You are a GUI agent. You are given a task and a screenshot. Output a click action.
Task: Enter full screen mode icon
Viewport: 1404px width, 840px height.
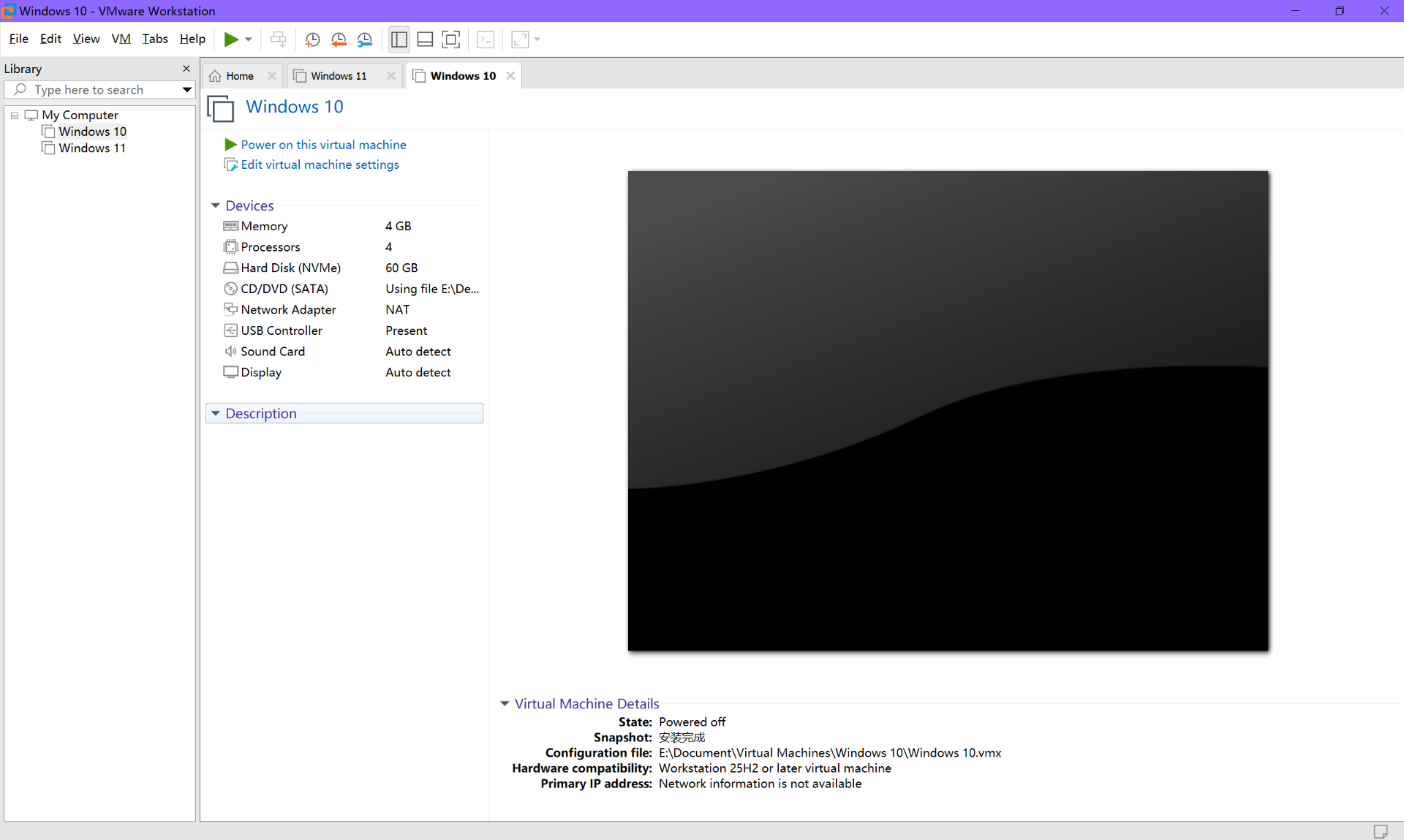(x=451, y=39)
